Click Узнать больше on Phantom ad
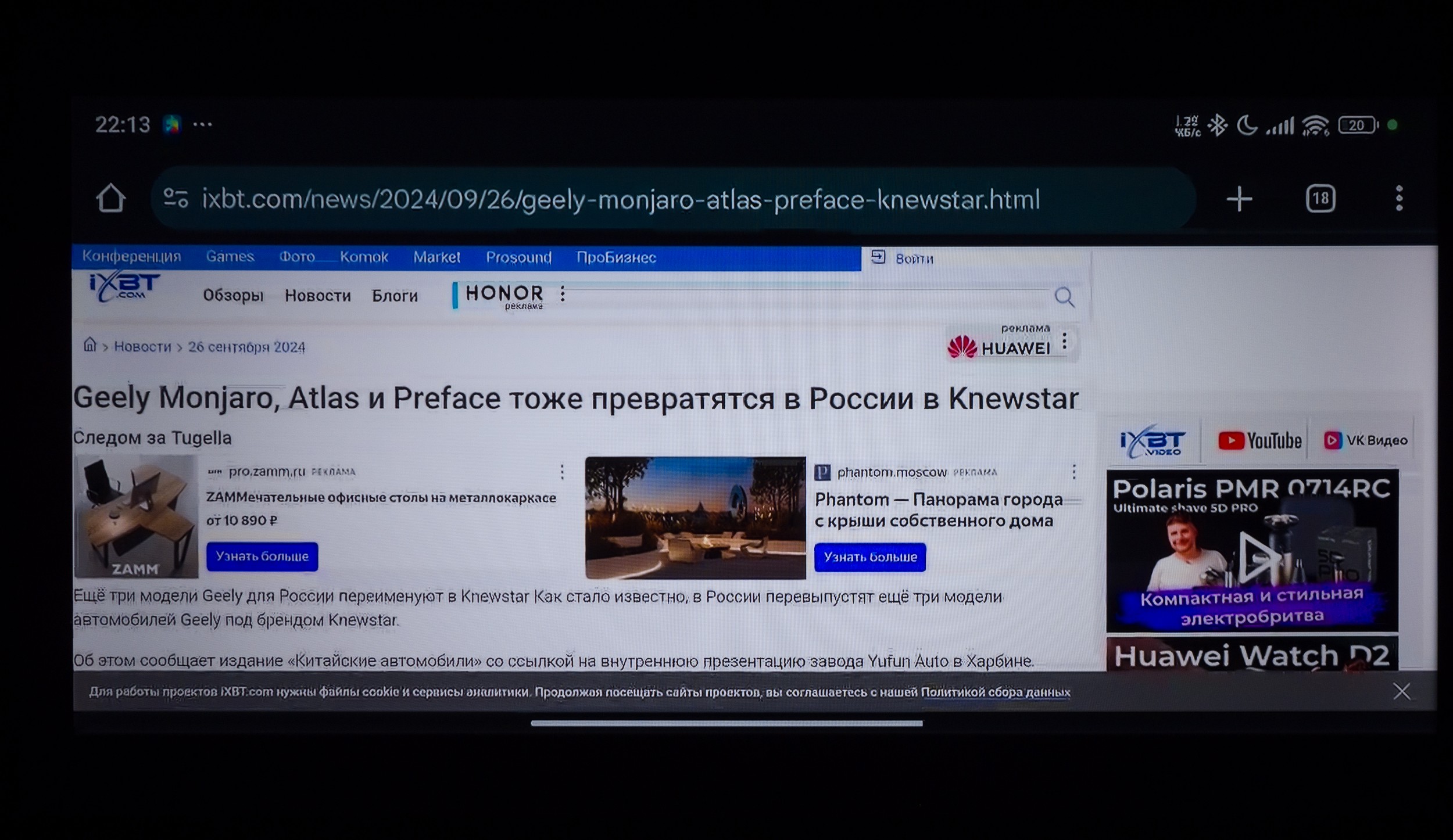Image resolution: width=1453 pixels, height=840 pixels. coord(869,557)
